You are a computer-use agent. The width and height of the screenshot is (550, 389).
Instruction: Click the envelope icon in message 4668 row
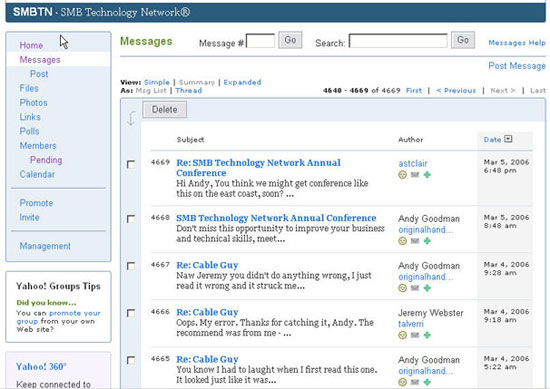(415, 241)
